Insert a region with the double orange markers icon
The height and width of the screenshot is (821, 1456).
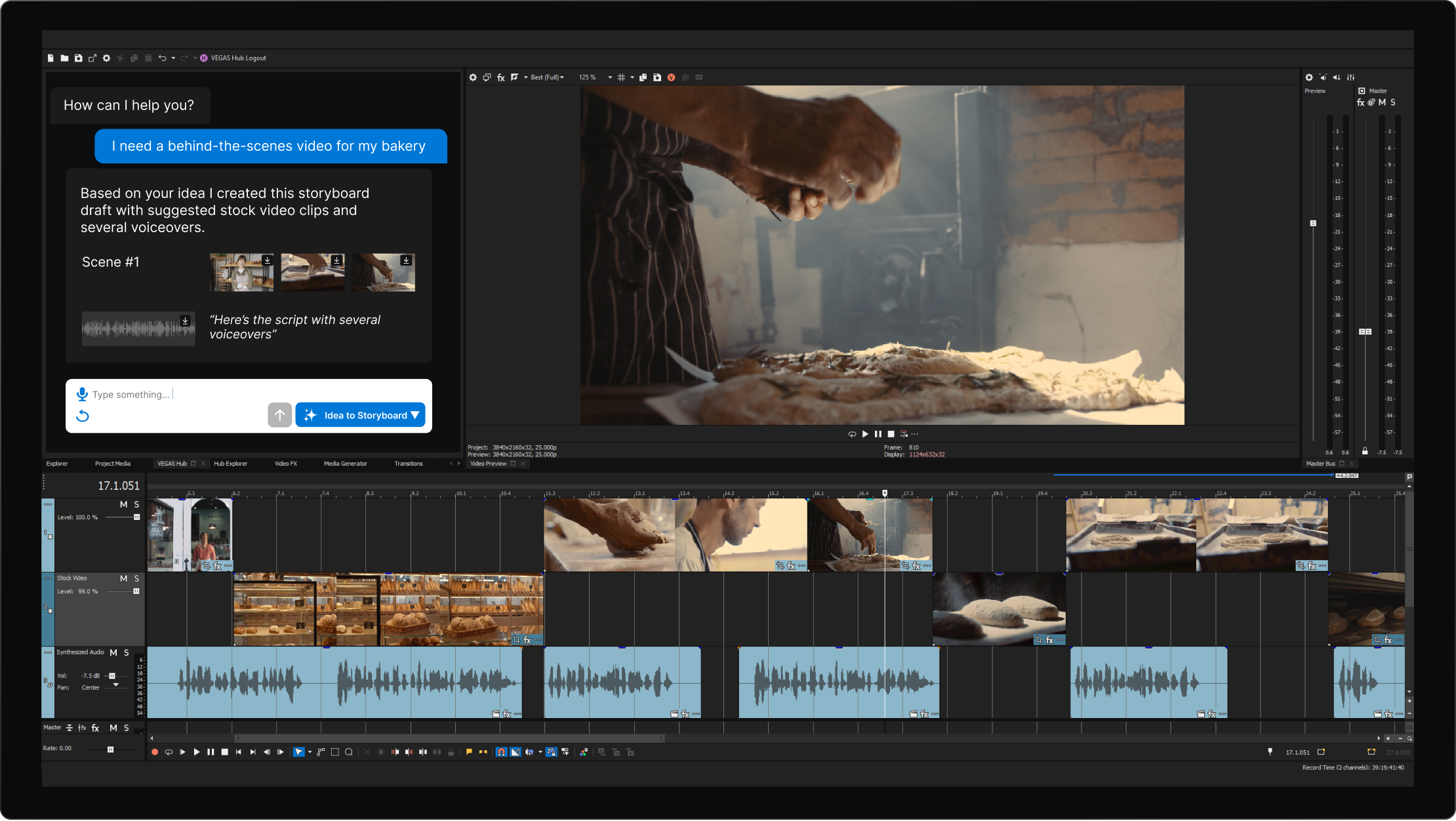tap(483, 752)
